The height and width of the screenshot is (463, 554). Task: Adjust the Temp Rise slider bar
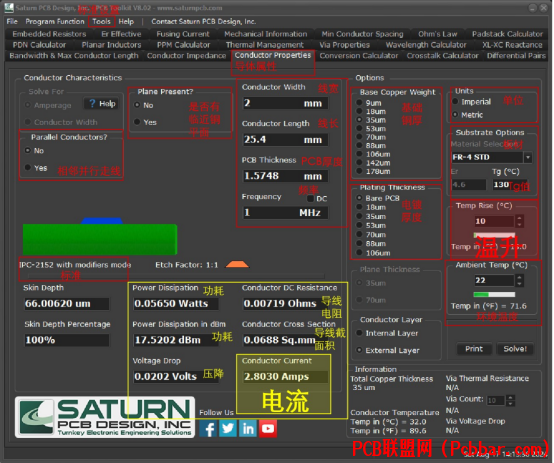click(x=494, y=235)
